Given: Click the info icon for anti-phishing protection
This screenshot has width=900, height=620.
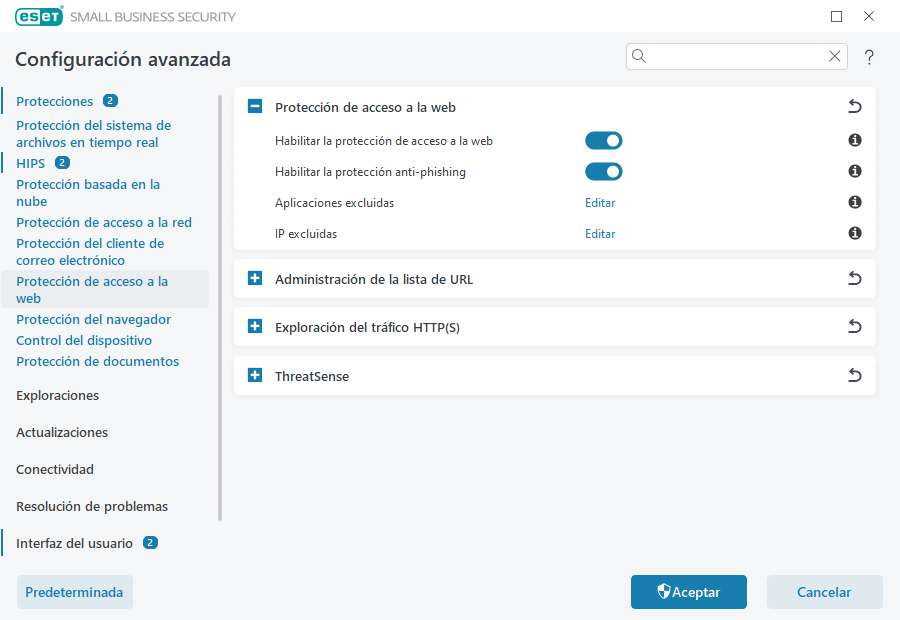Looking at the screenshot, I should point(854,171).
